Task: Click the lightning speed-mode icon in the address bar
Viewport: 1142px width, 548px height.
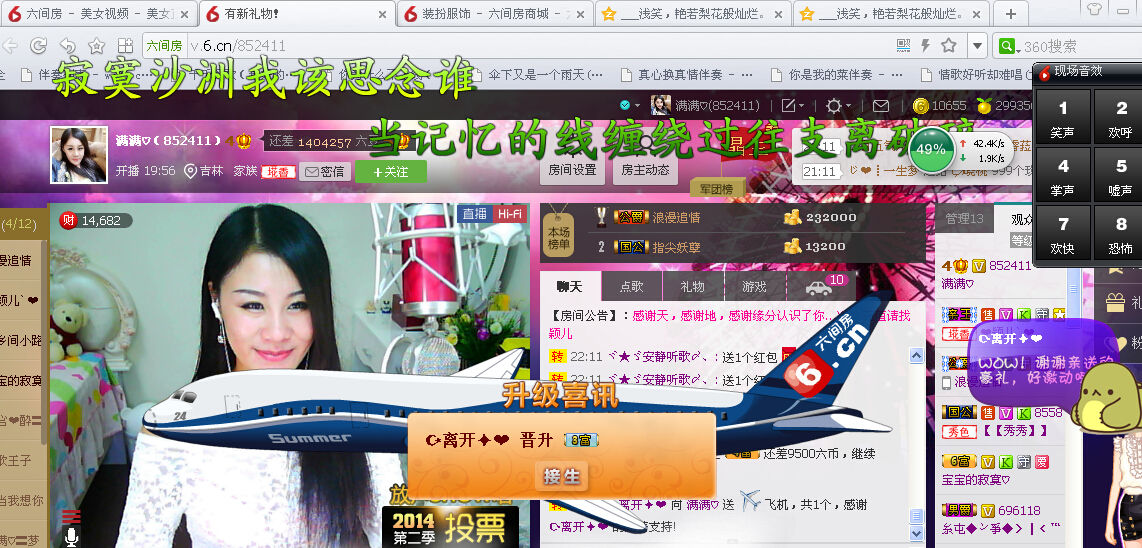Action: pos(926,46)
